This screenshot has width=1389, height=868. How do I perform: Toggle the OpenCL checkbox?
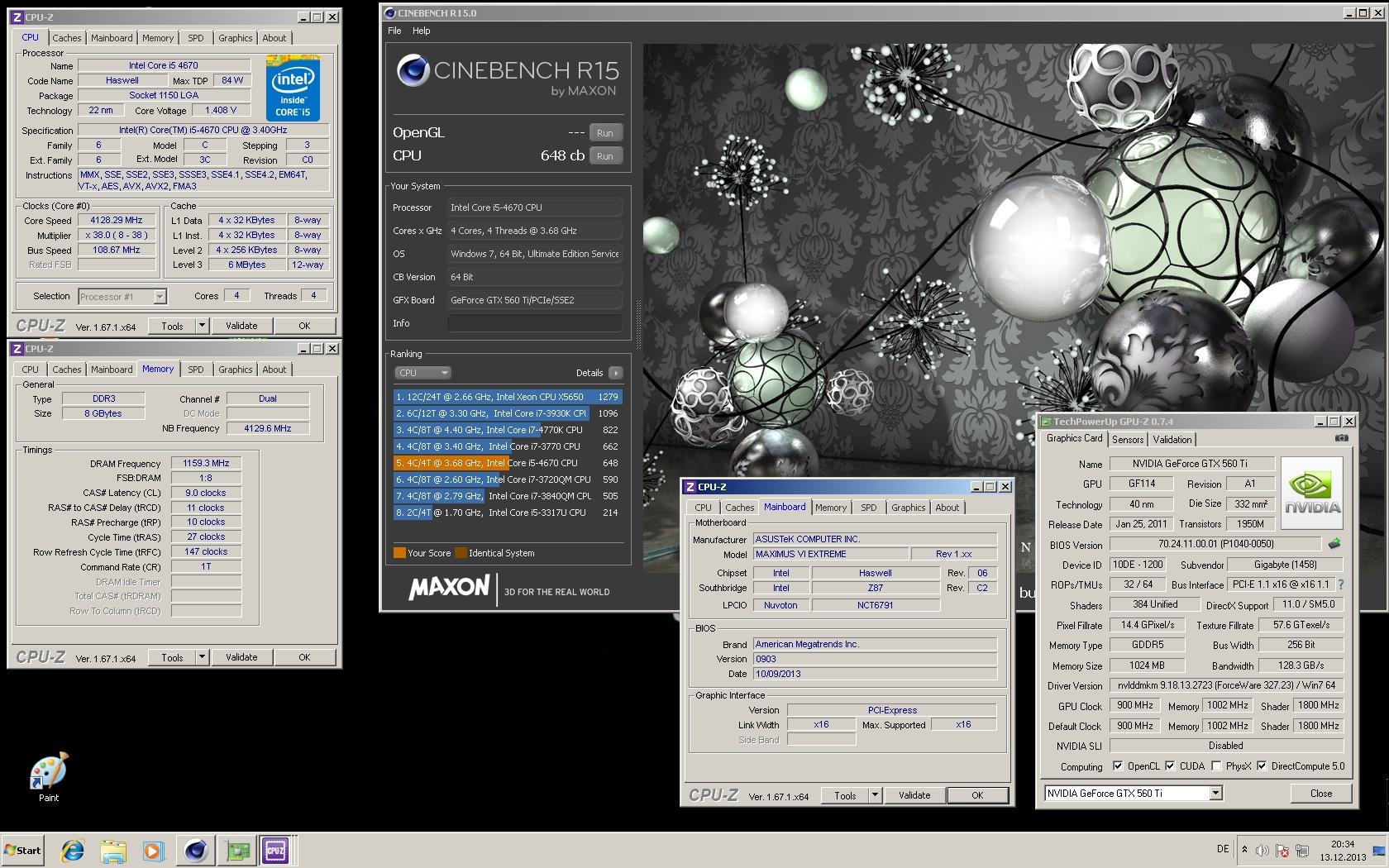coord(1118,766)
